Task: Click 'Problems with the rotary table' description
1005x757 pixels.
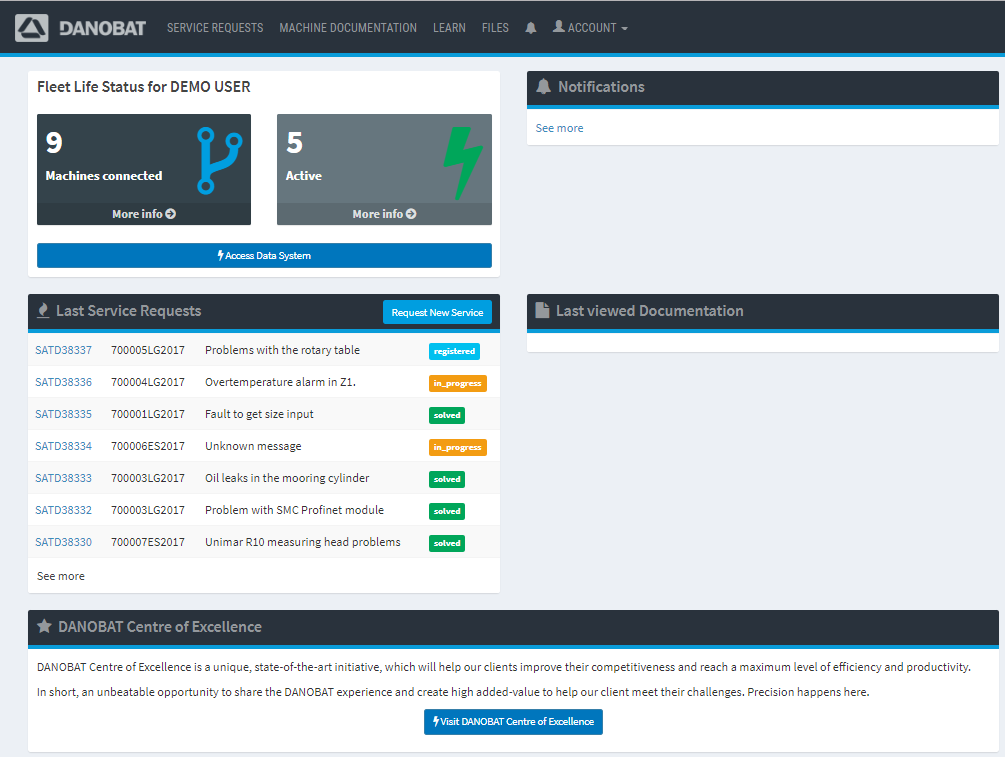Action: pos(283,350)
